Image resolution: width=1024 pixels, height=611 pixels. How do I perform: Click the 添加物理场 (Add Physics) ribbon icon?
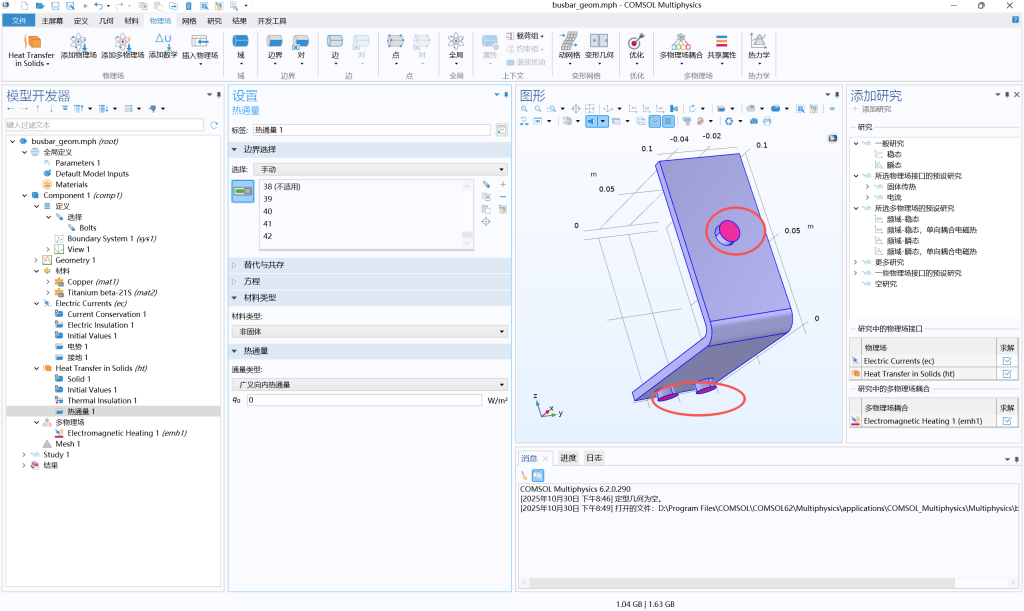[78, 43]
